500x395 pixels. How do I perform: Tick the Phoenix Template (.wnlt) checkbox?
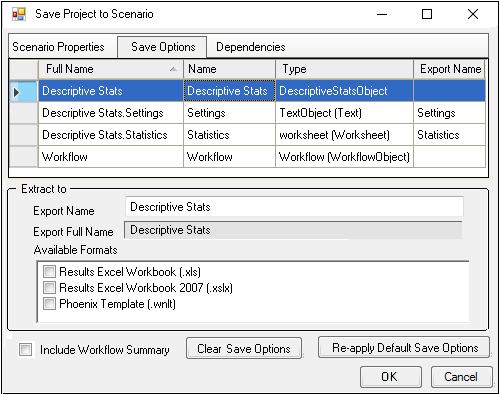[x=49, y=304]
